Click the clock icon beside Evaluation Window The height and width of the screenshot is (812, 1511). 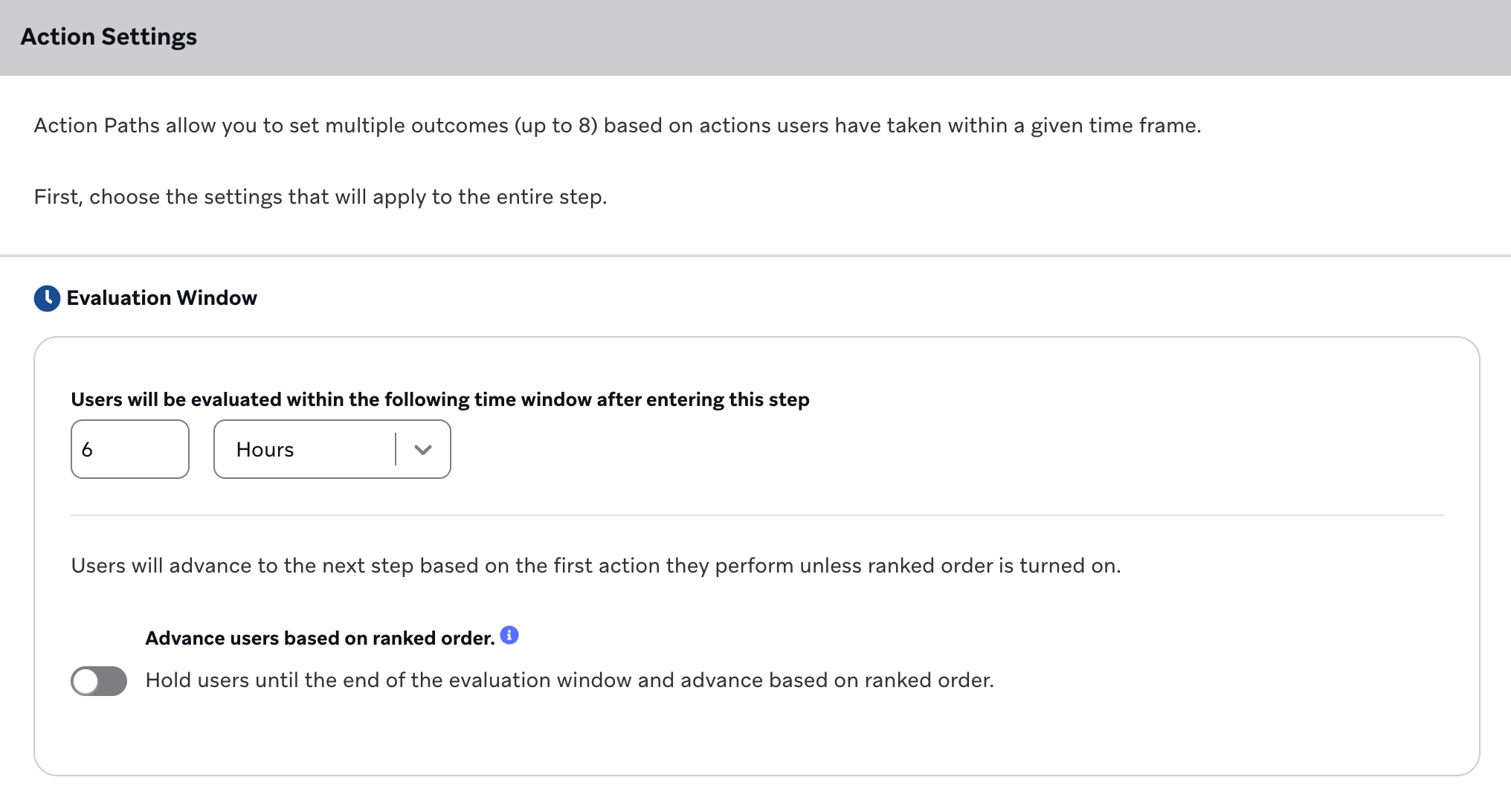point(47,298)
